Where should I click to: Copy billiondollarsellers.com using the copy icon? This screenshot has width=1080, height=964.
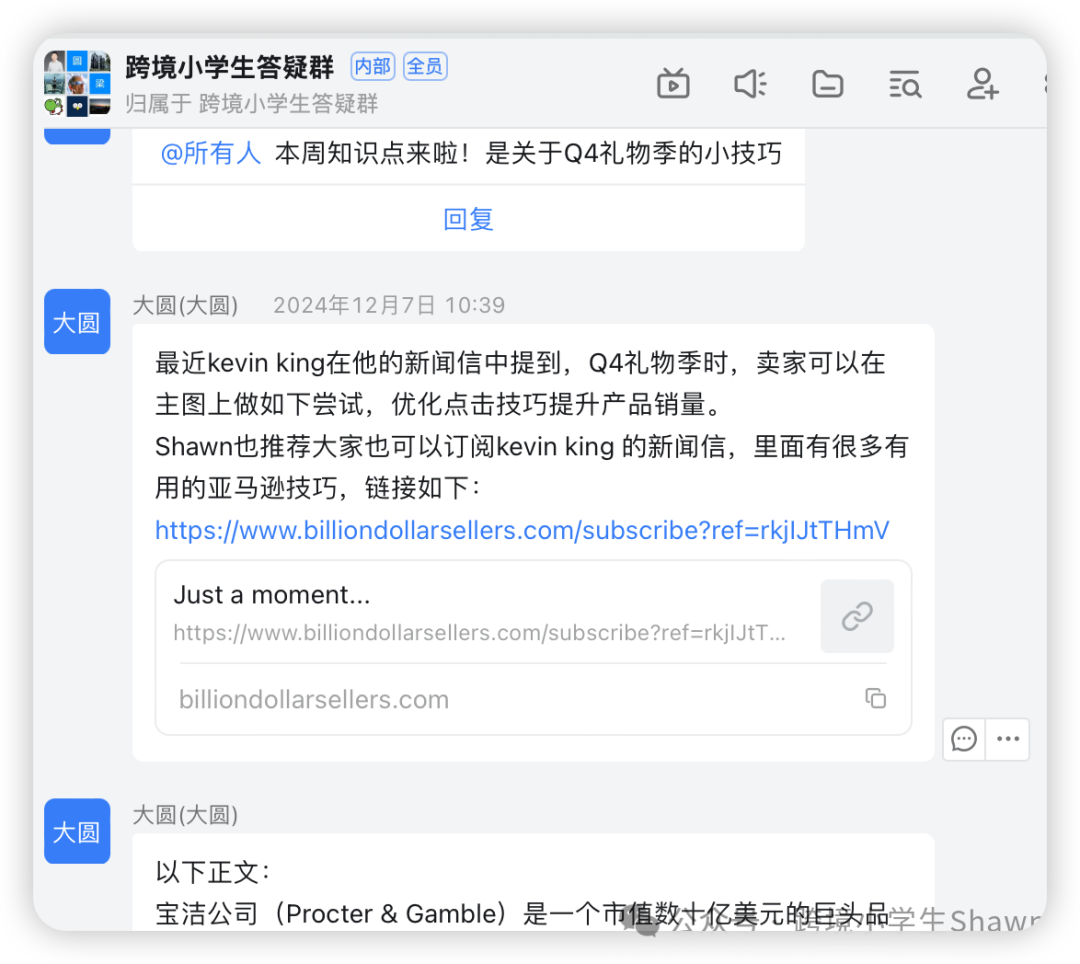coord(876,699)
